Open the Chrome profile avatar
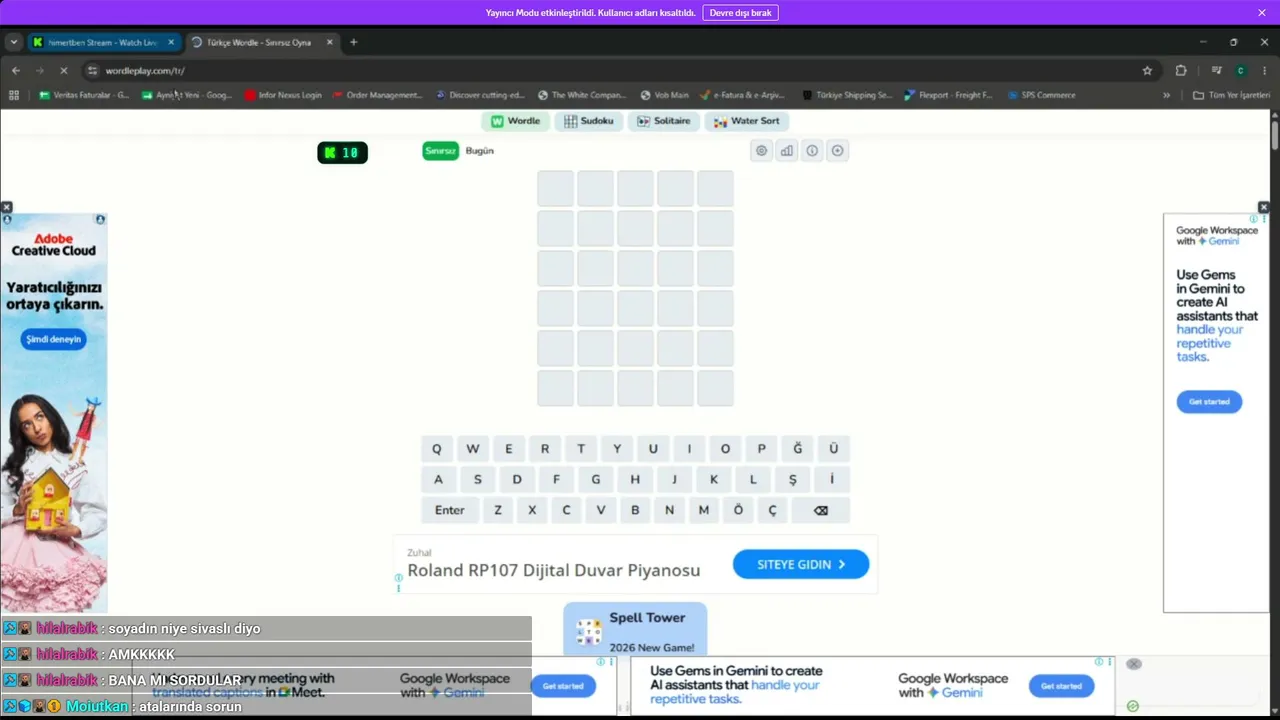 pos(1241,71)
